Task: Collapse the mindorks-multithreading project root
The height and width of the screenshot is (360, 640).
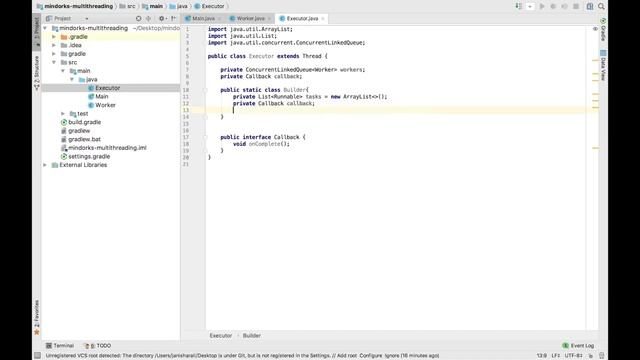Action: pyautogui.click(x=45, y=28)
